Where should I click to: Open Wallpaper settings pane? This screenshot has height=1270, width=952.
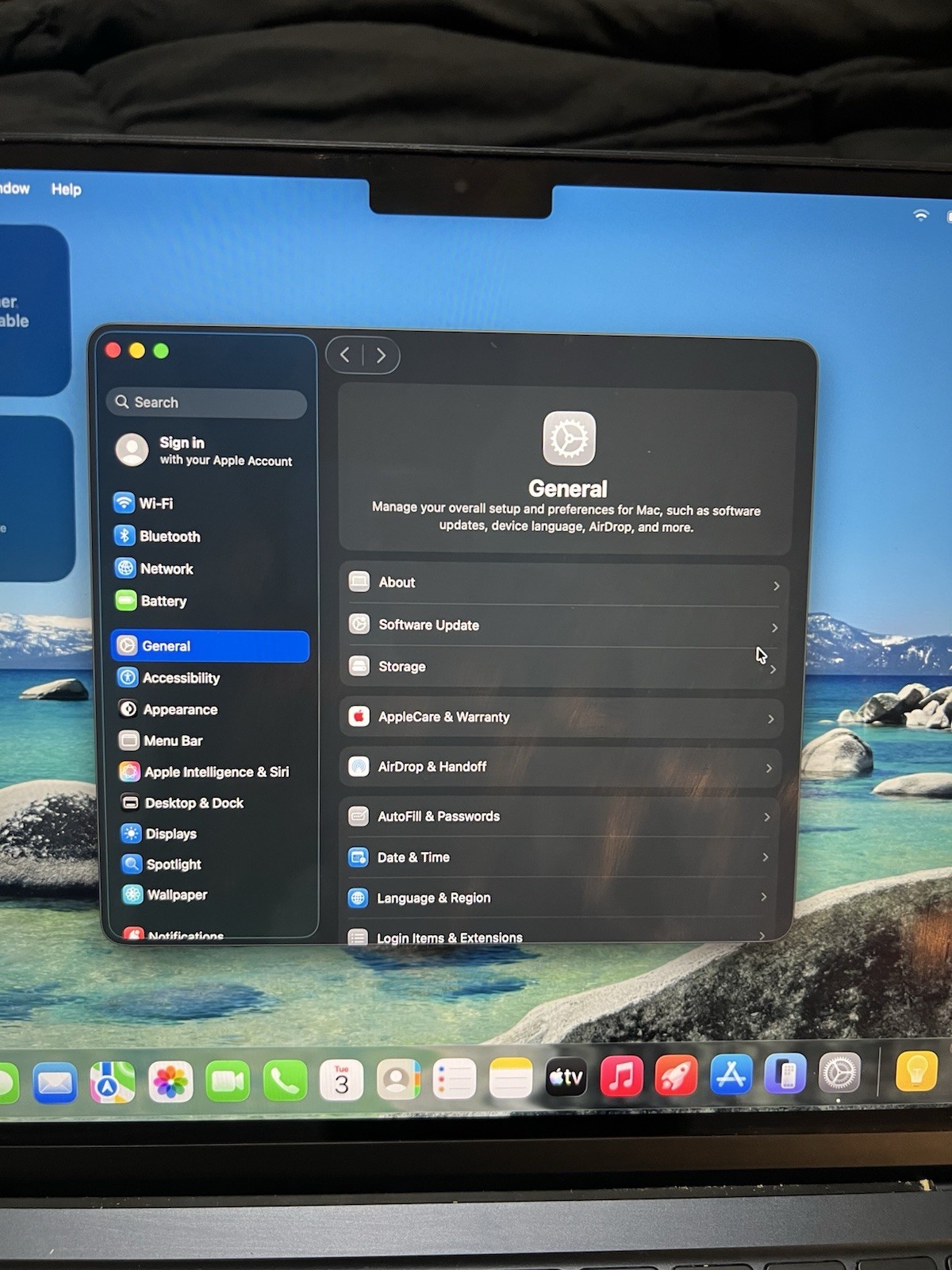(x=176, y=895)
